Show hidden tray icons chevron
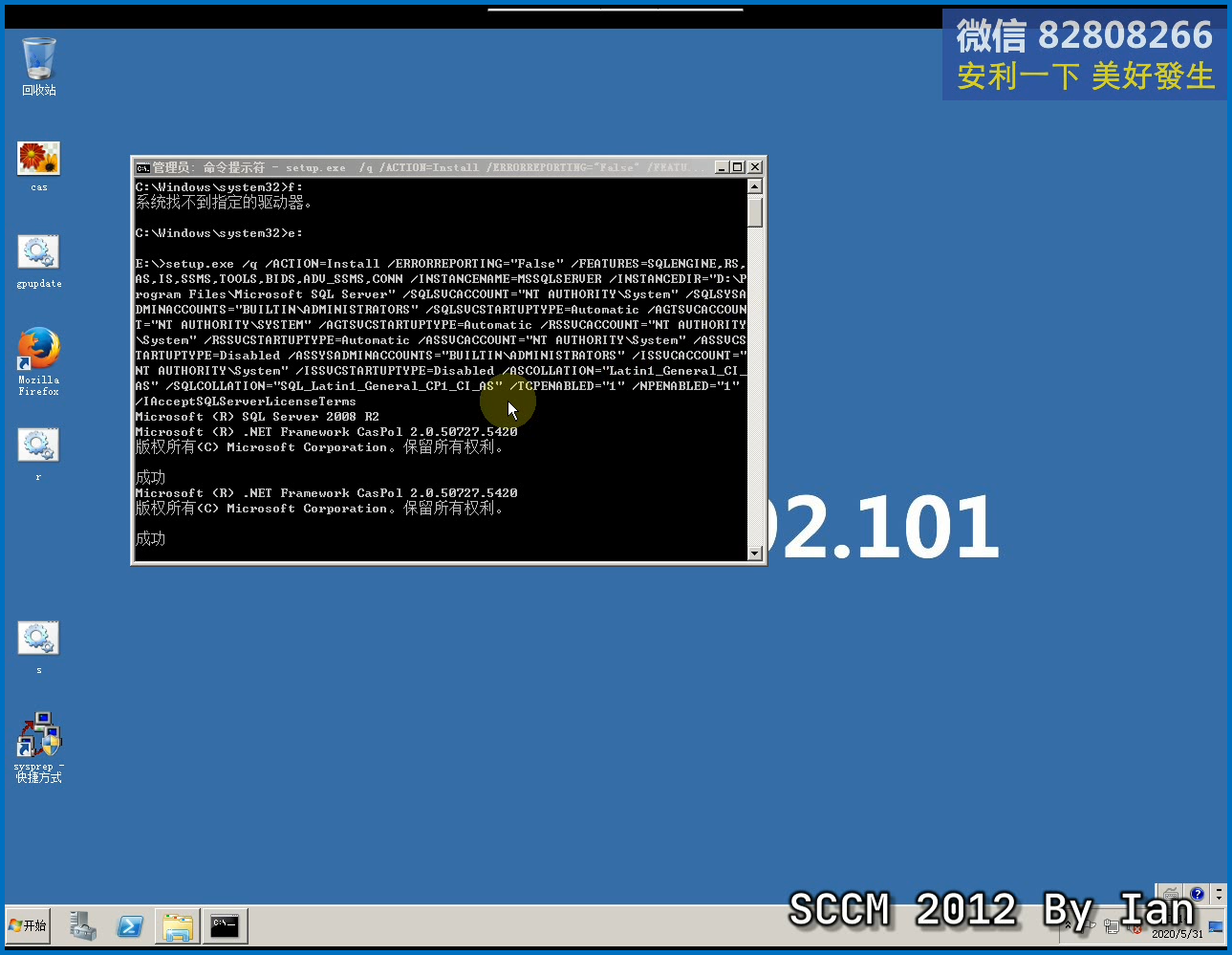 1068,924
